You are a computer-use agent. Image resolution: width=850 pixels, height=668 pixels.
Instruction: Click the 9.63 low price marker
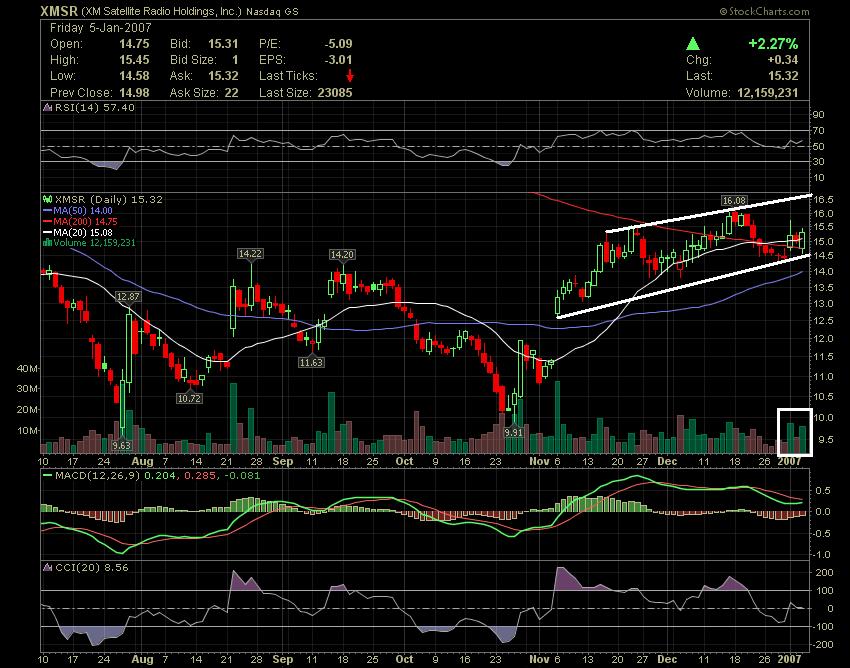121,445
